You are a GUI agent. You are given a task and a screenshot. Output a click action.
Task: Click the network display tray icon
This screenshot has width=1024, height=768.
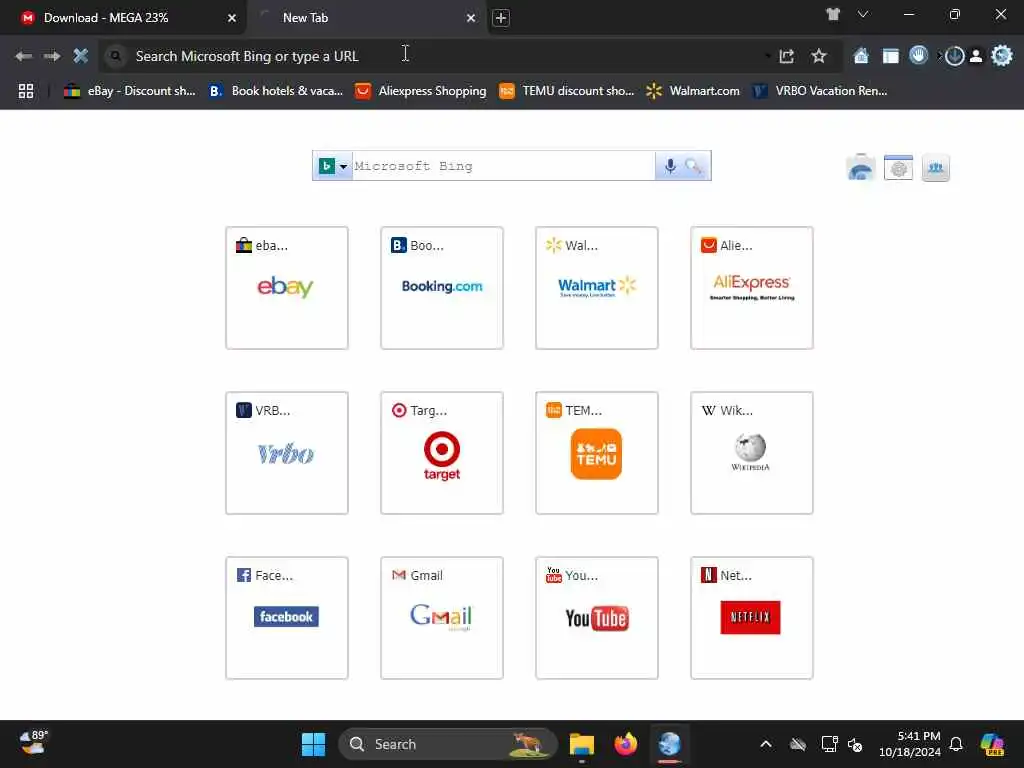829,744
